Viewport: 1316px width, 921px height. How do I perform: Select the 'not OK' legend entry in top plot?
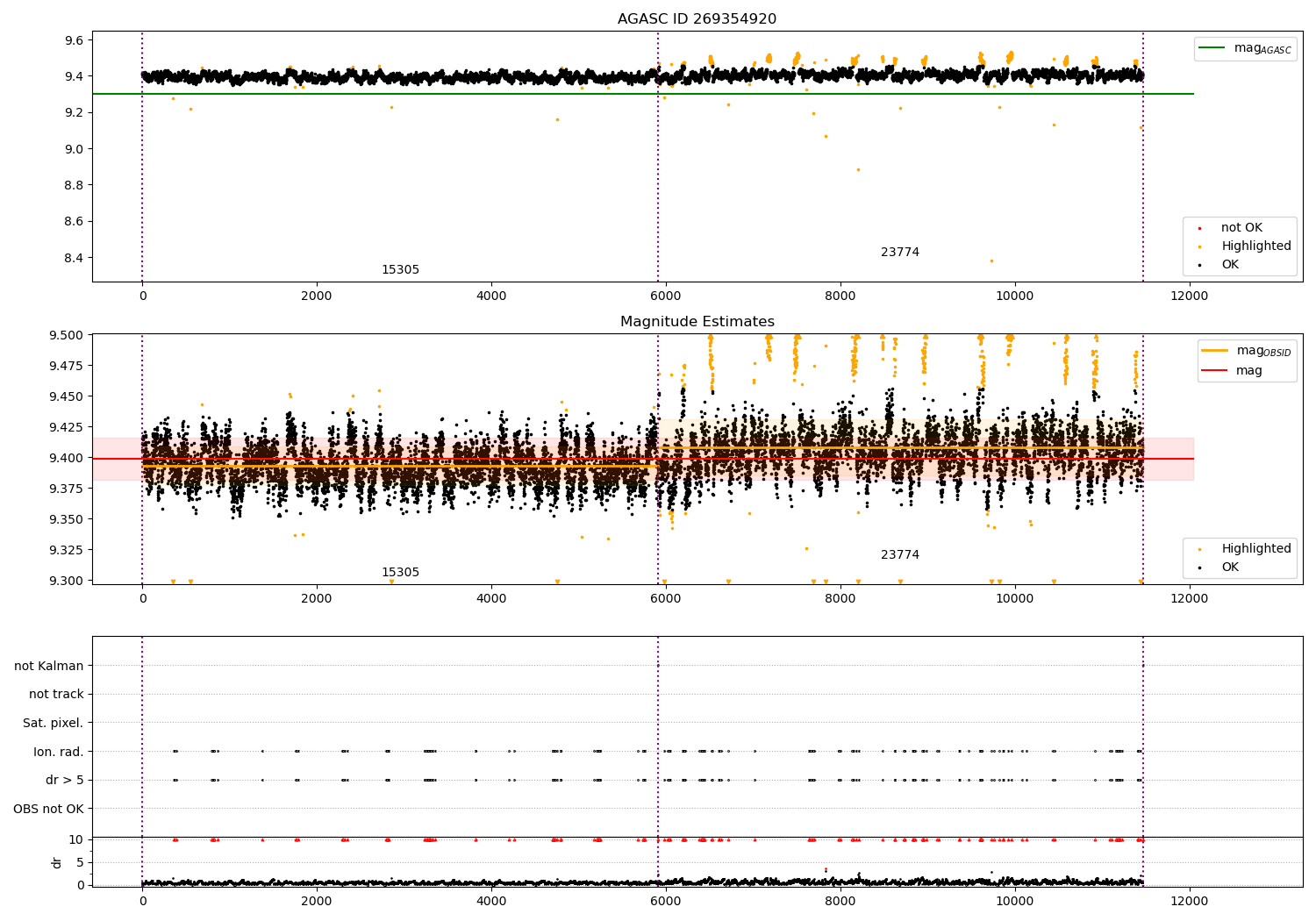pos(1231,228)
